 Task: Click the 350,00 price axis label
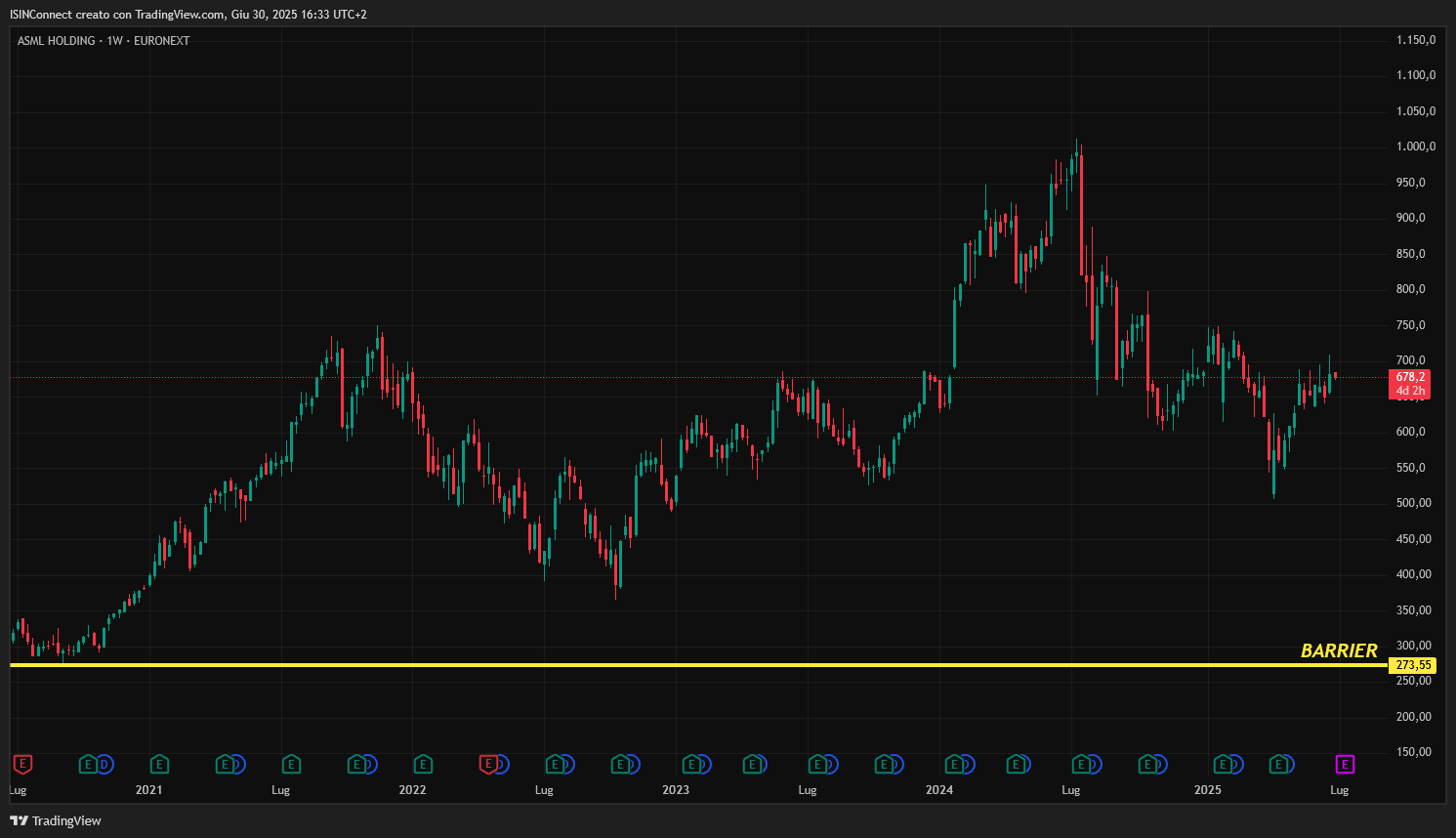pos(1414,610)
